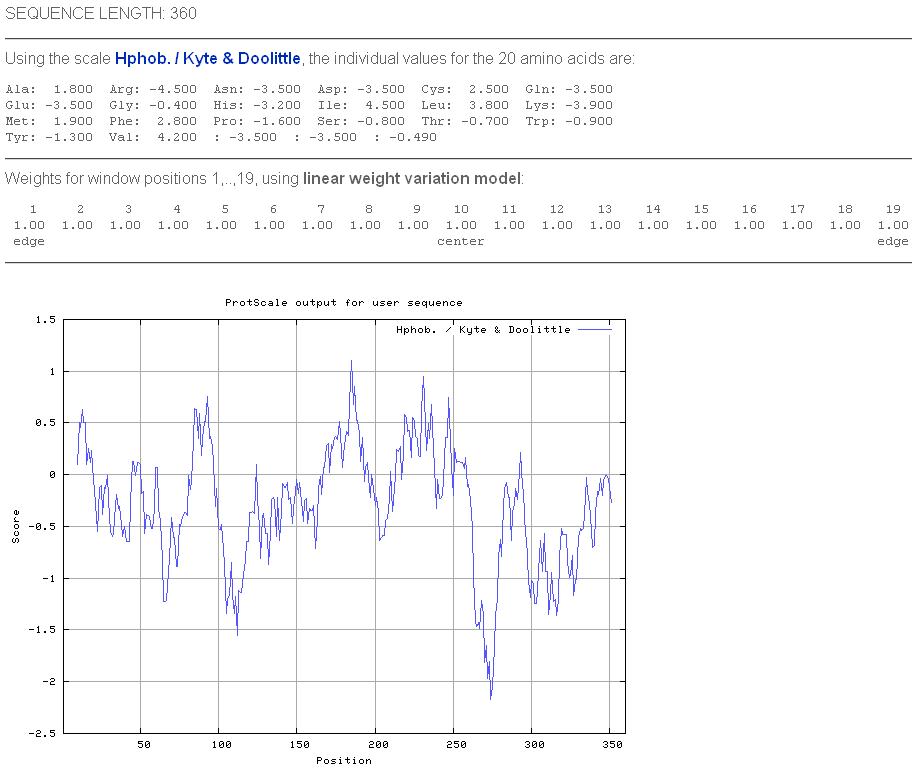Click the plot title ProtScale output for user sequence
Image resolution: width=912 pixels, height=773 pixels.
point(343,302)
